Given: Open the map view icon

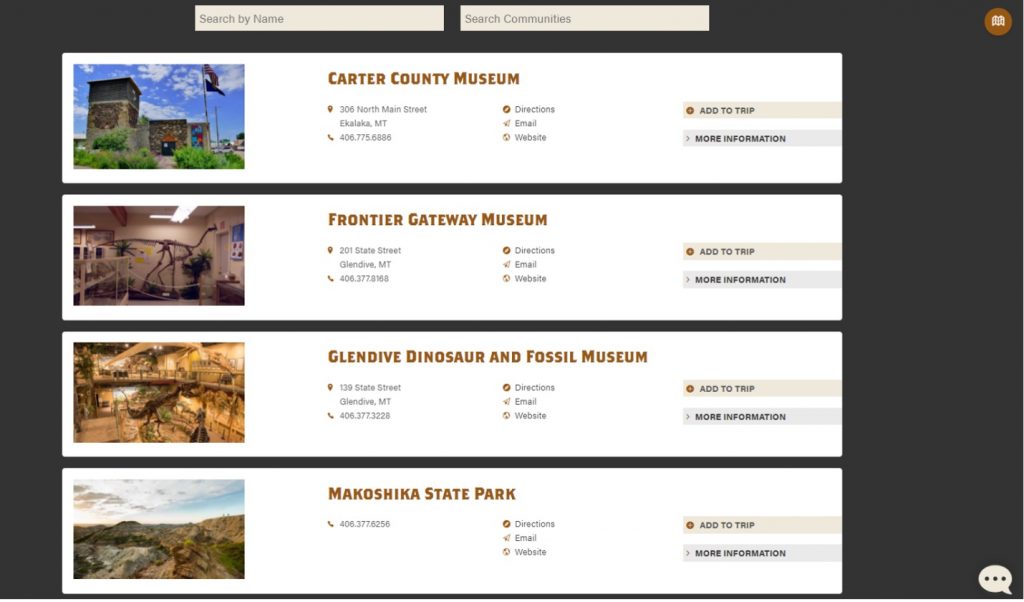Looking at the screenshot, I should pyautogui.click(x=998, y=22).
